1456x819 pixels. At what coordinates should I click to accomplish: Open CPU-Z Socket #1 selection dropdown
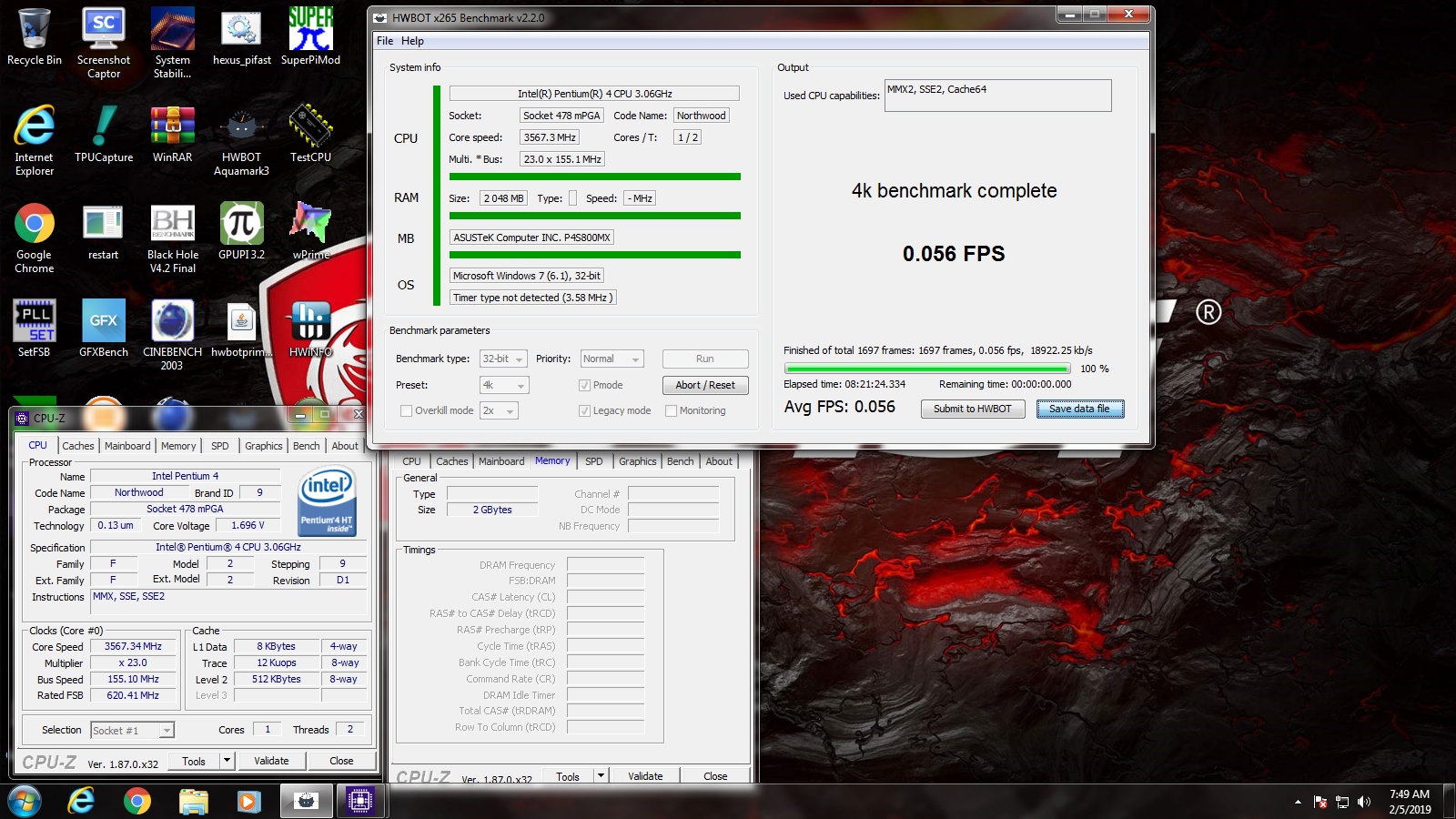[x=132, y=730]
